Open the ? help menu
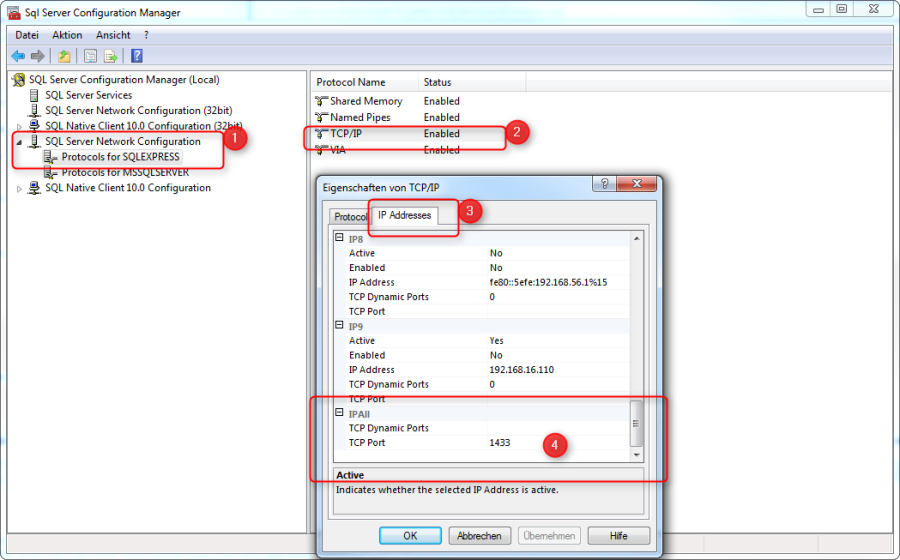 tap(146, 35)
